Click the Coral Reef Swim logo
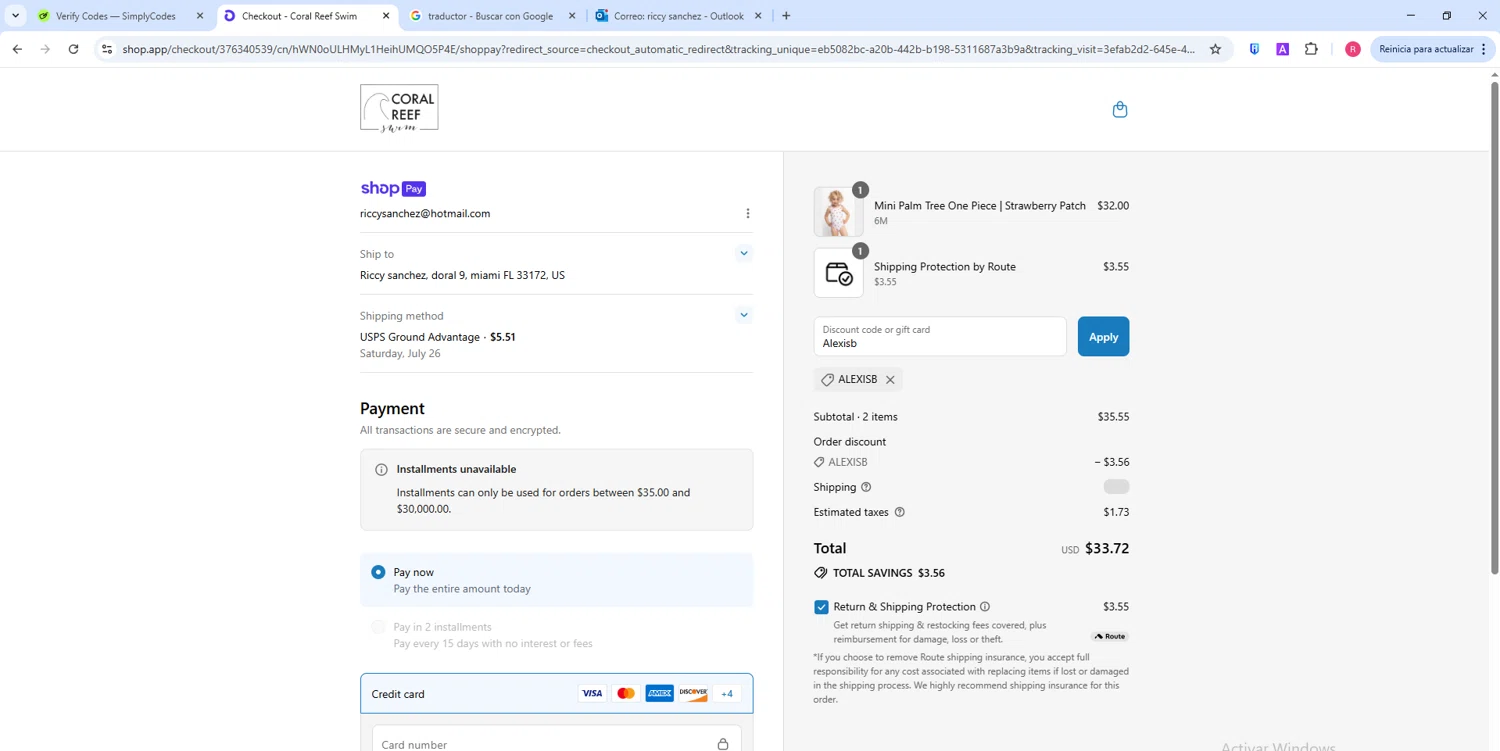Screen dimensions: 1500x751 [399, 108]
